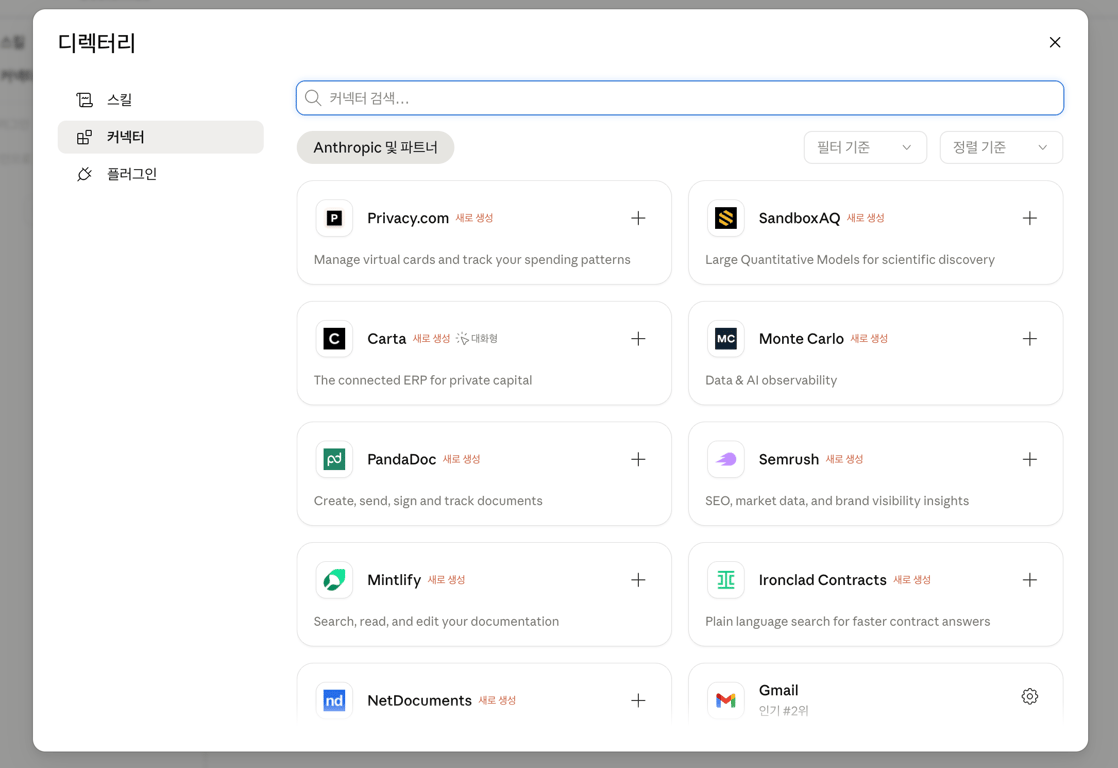
Task: Click the 인기 #2위 label under Gmail
Action: tap(784, 710)
